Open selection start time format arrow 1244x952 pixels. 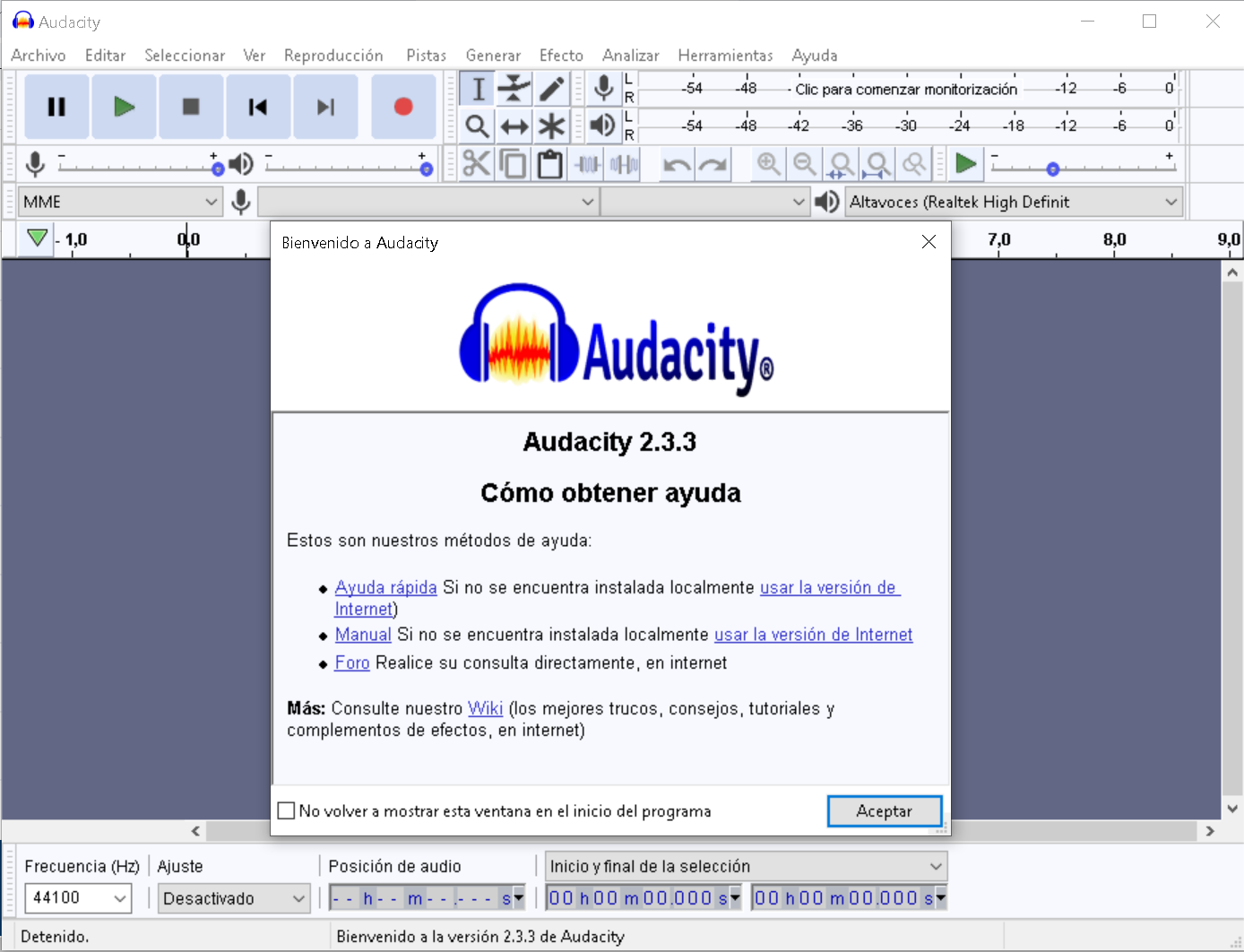click(x=735, y=897)
